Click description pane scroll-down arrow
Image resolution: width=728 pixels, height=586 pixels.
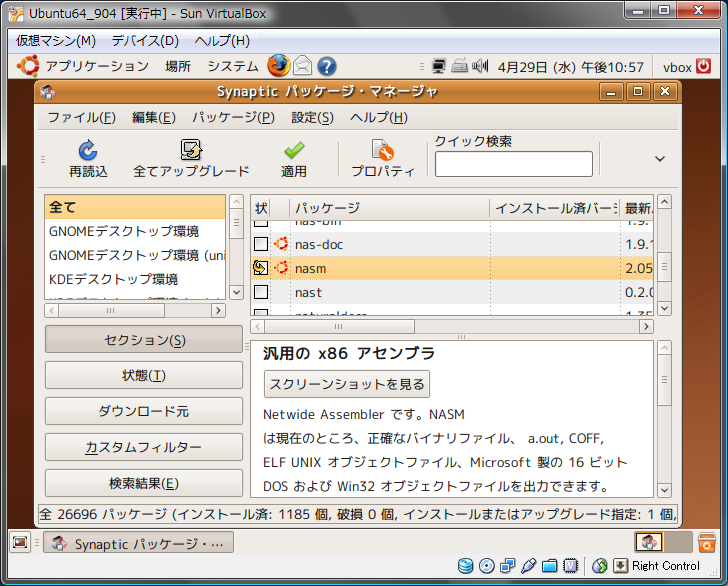click(664, 490)
